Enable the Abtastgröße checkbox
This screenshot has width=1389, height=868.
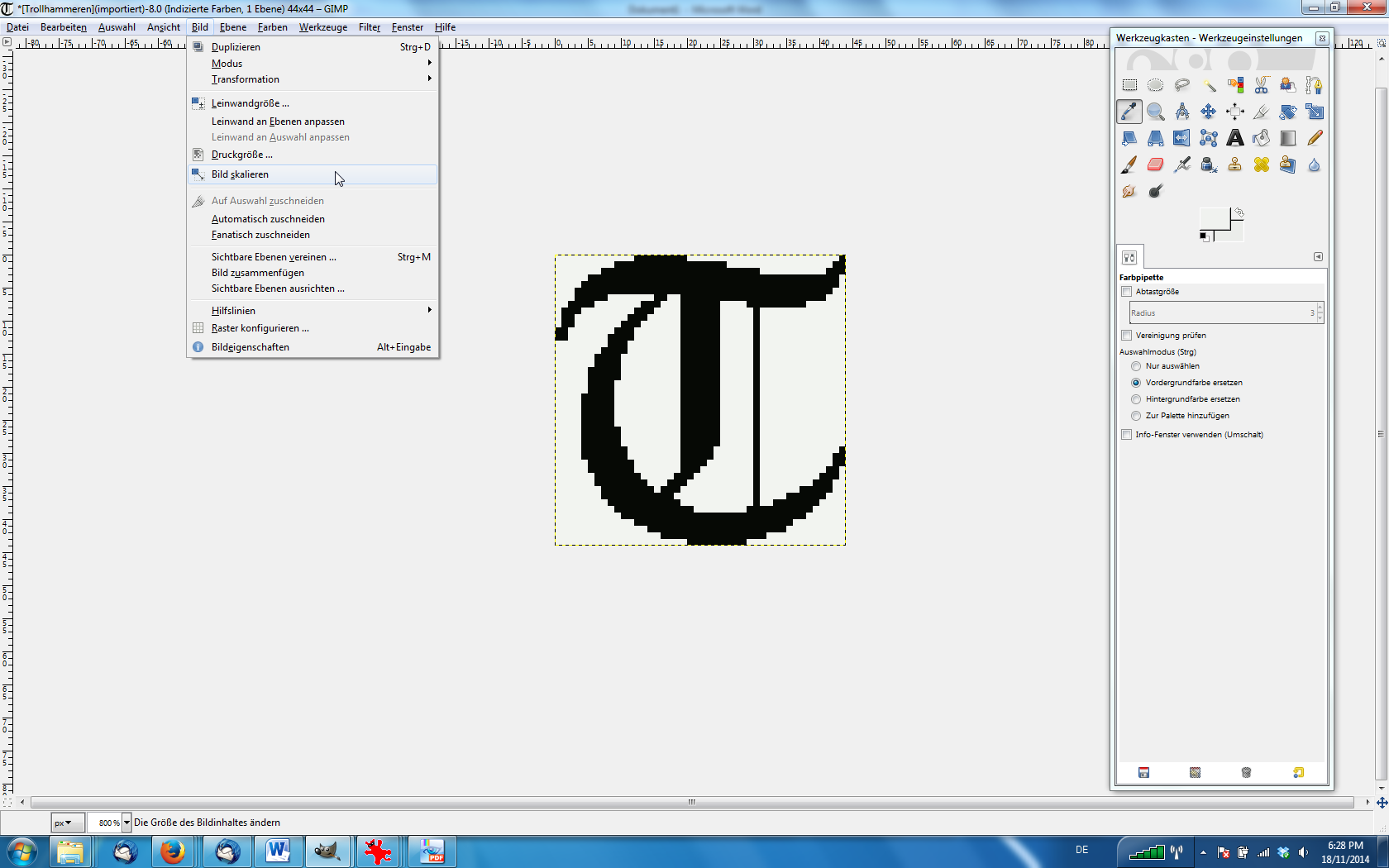1126,292
